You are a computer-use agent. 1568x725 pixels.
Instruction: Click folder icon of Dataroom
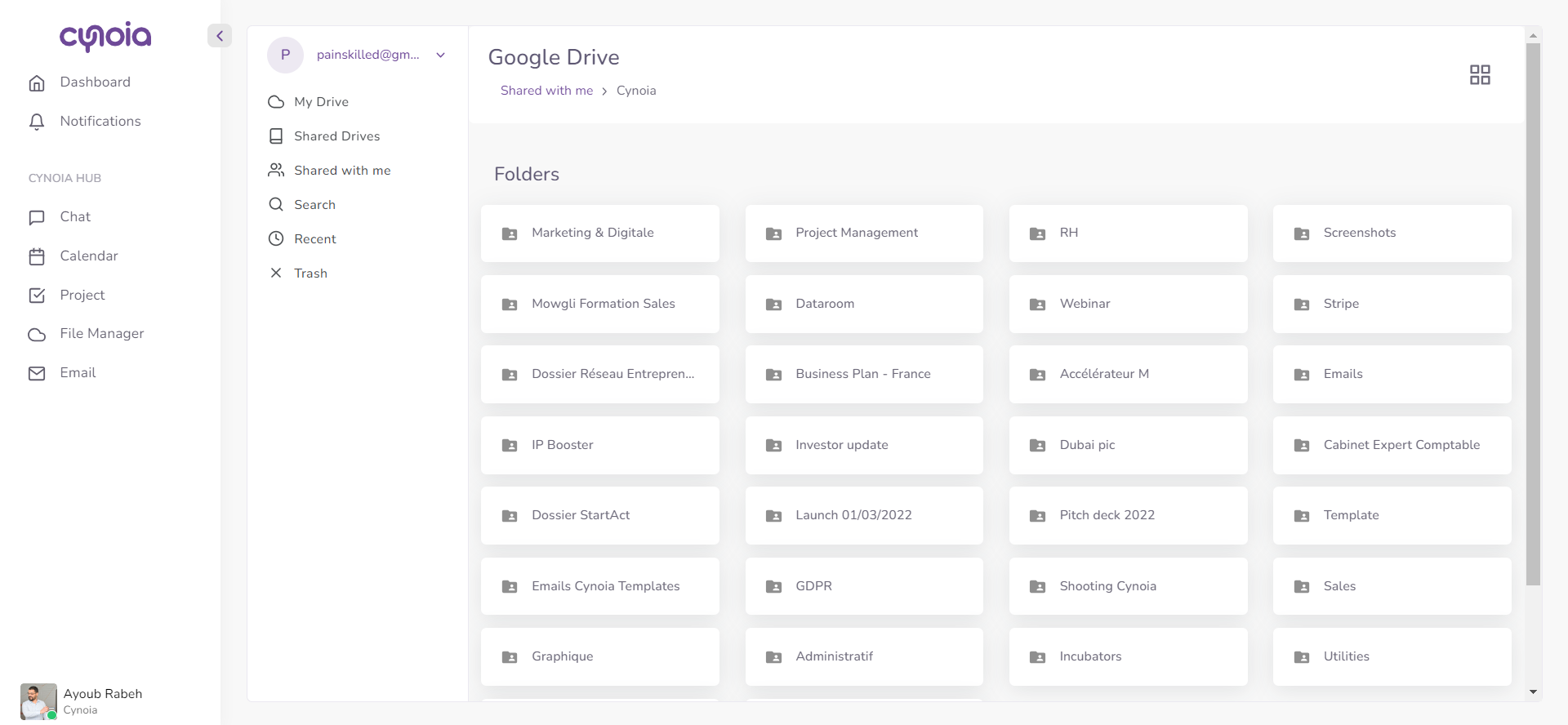(x=773, y=305)
